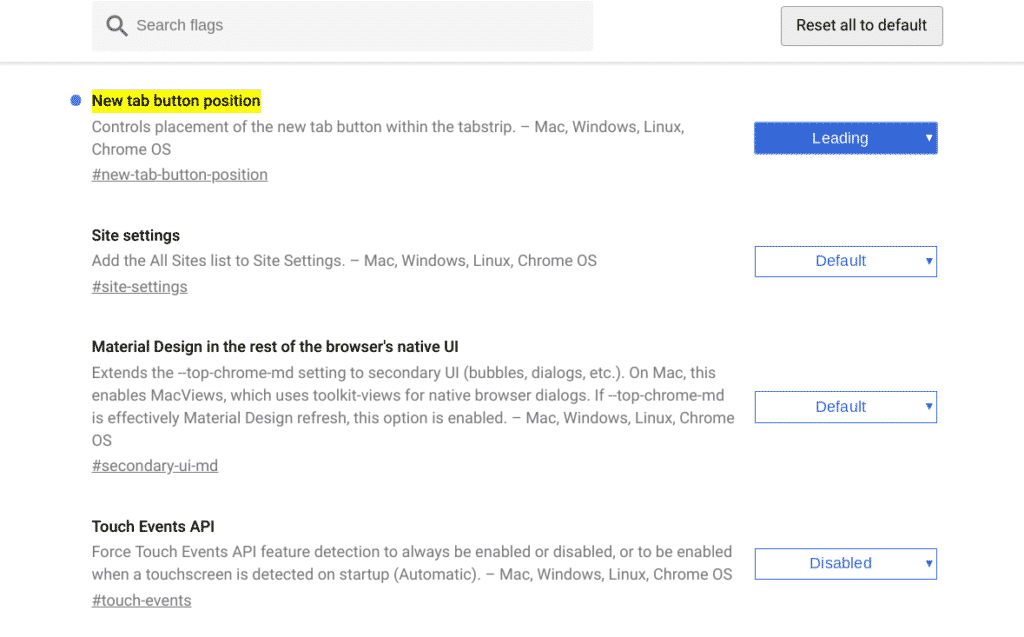Image resolution: width=1024 pixels, height=637 pixels.
Task: Click the search magnifier icon
Action: coord(117,25)
